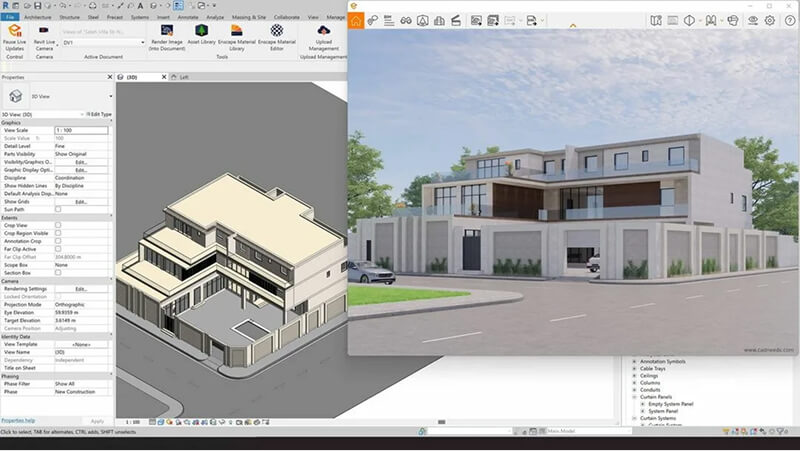
Task: Select the Detail Level 'Fine' value
Action: point(81,146)
